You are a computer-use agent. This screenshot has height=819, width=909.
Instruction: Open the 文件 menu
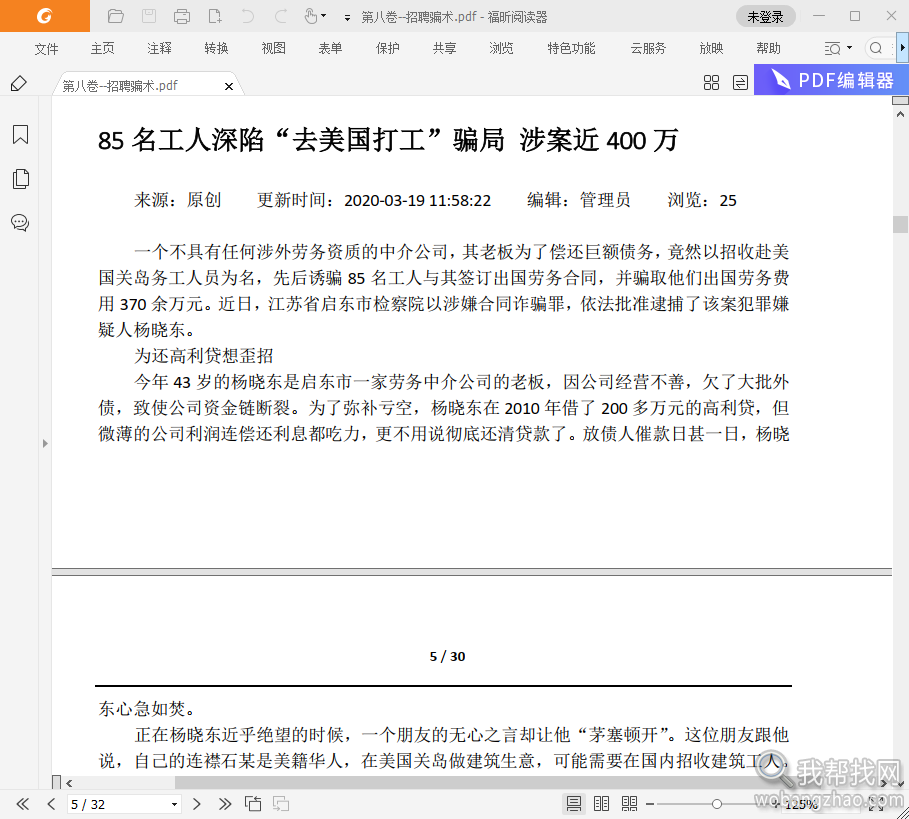pos(46,49)
